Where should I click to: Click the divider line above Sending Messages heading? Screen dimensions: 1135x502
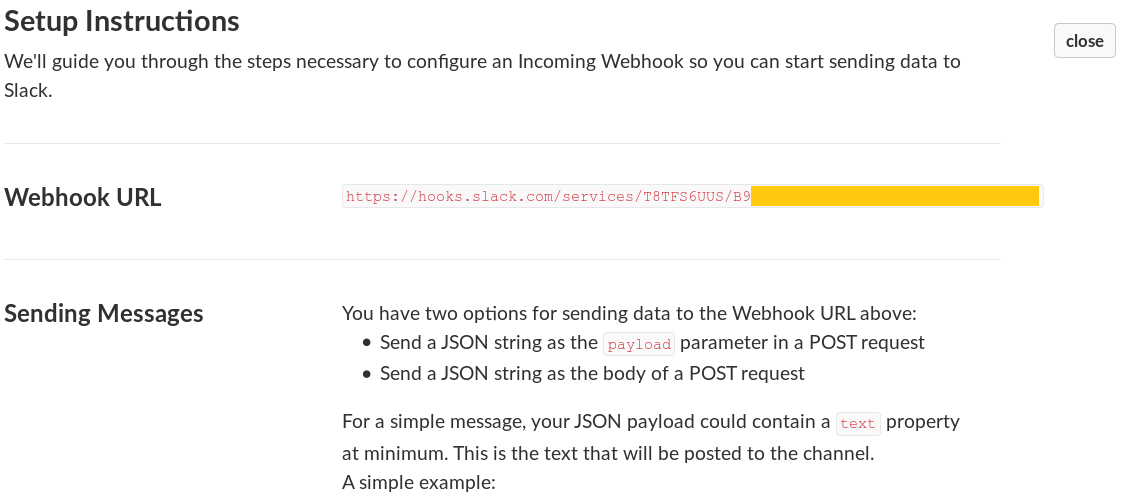[502, 260]
